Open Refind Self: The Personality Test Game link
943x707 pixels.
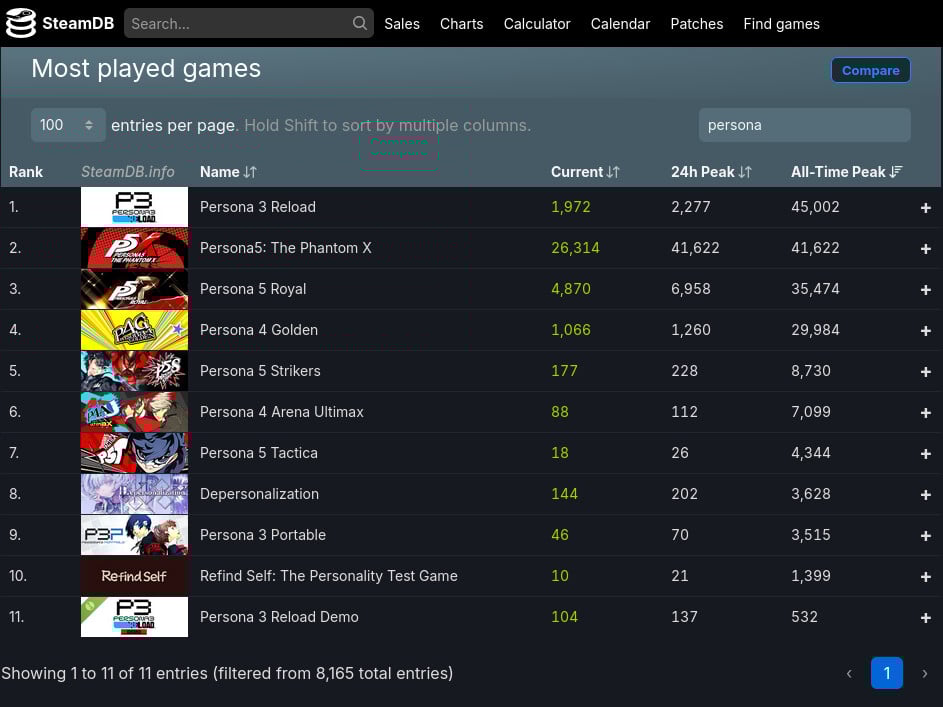point(328,576)
